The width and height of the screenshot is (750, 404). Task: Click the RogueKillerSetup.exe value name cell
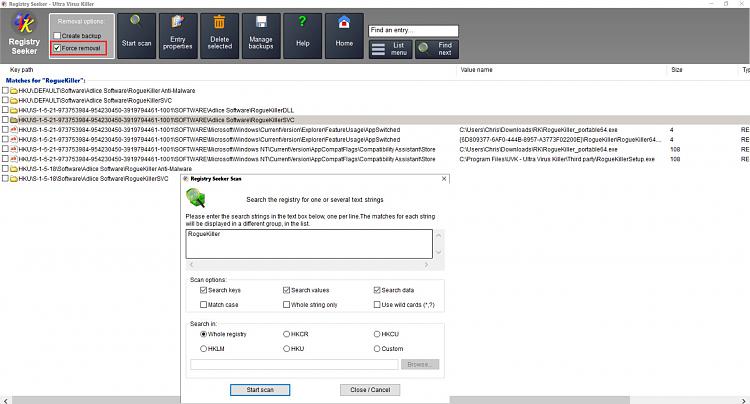(557, 159)
